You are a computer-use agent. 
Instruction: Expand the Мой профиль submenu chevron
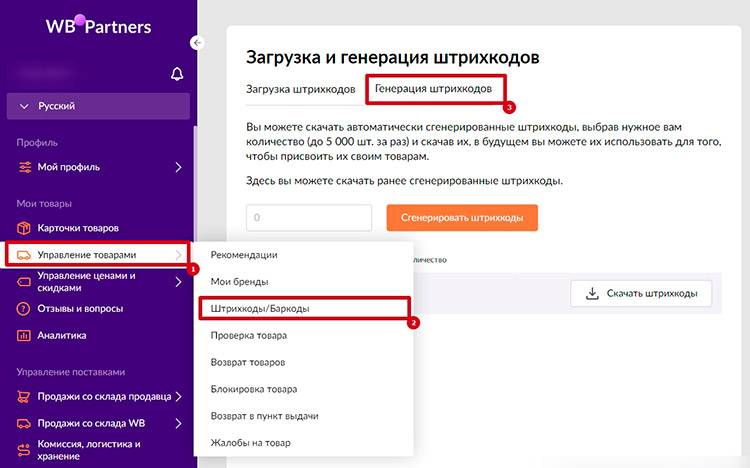click(x=178, y=167)
